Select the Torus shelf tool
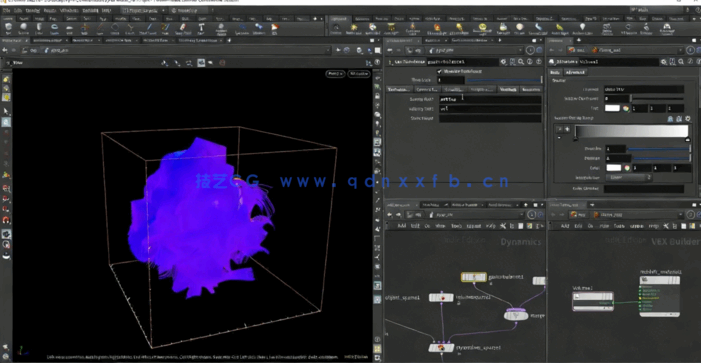The width and height of the screenshot is (701, 363). pyautogui.click(x=54, y=29)
